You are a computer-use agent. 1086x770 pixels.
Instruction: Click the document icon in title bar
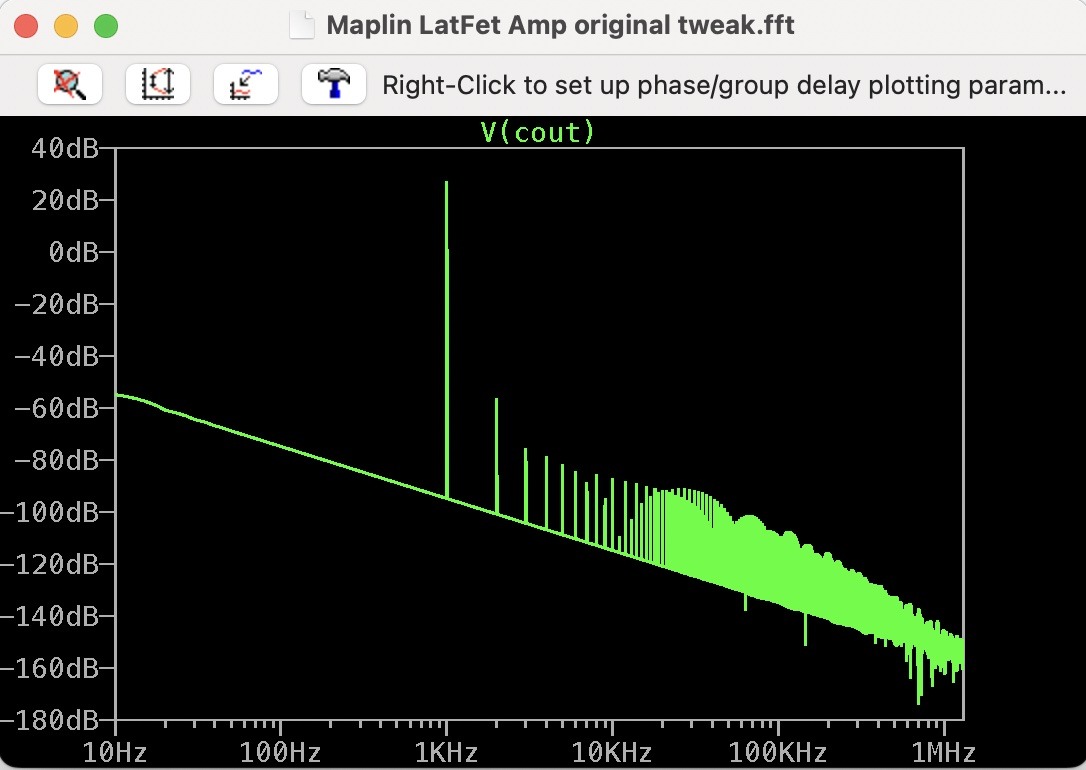(x=301, y=26)
